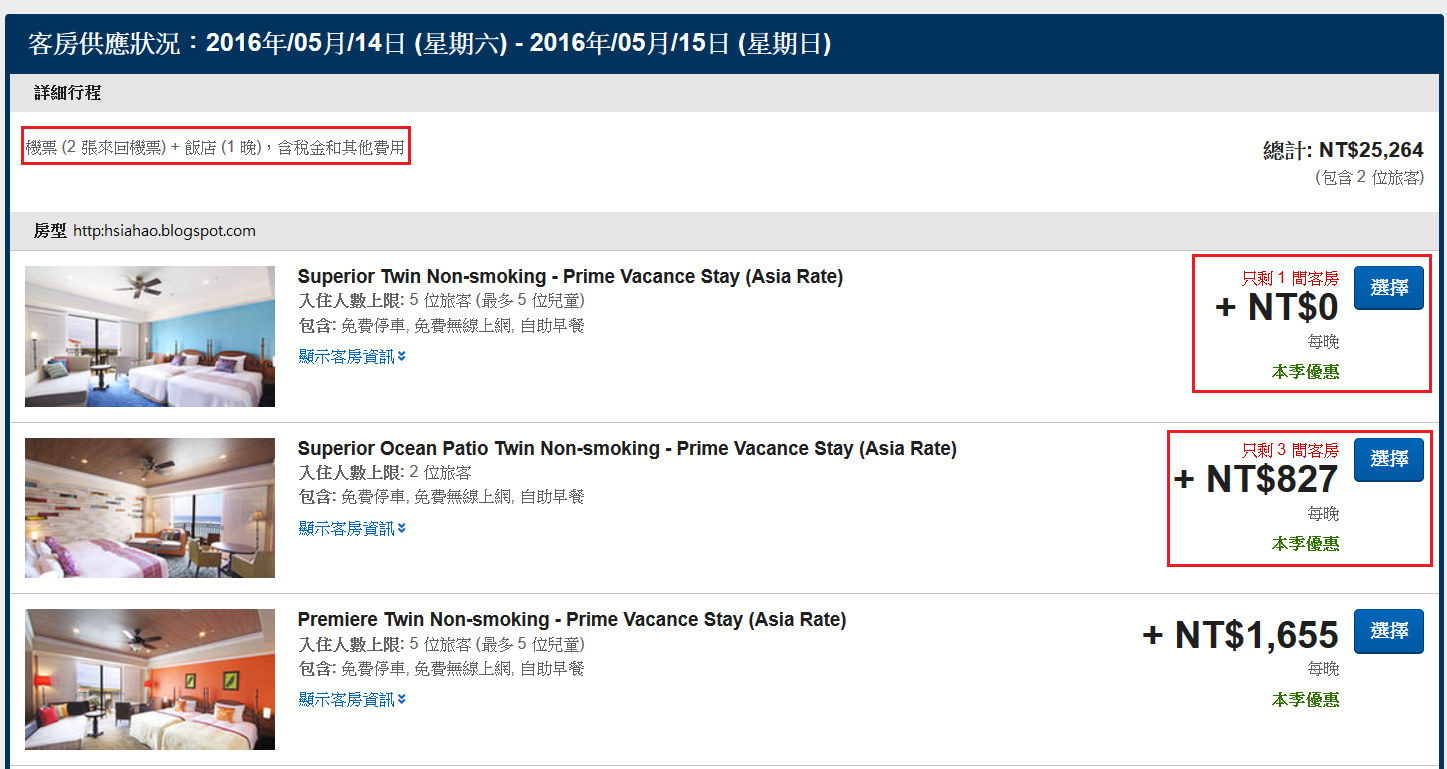Click the Superior Ocean Patio Twin title
Screen dimensions: 1447x769
pos(627,449)
